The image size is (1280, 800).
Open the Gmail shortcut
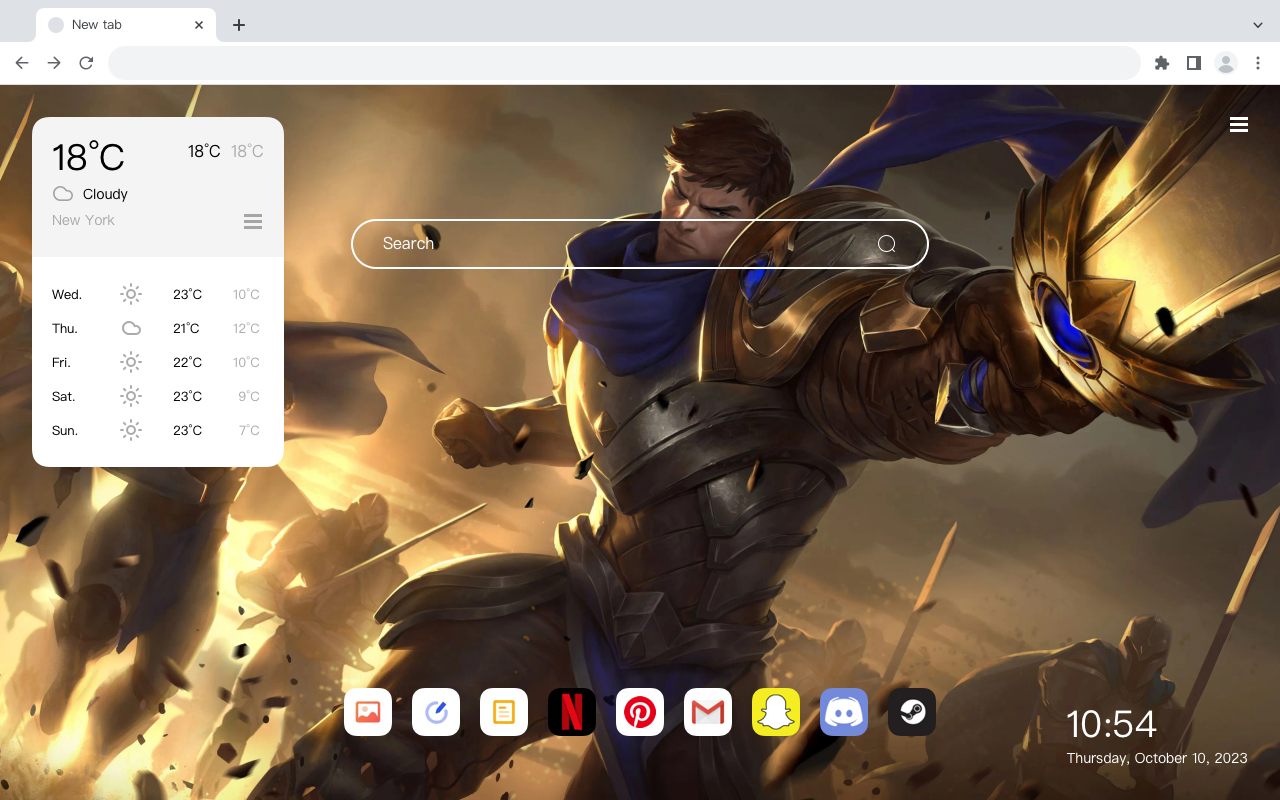click(708, 712)
